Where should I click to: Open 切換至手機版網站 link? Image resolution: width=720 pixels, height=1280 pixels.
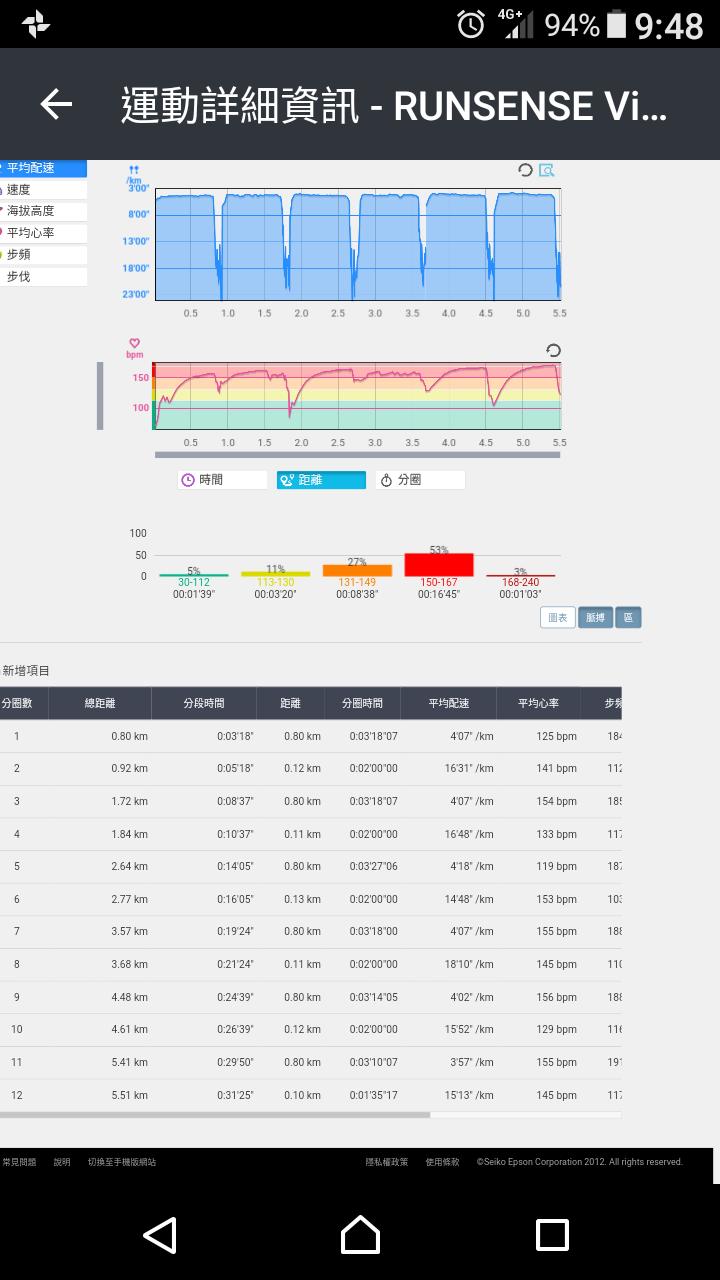[122, 1162]
